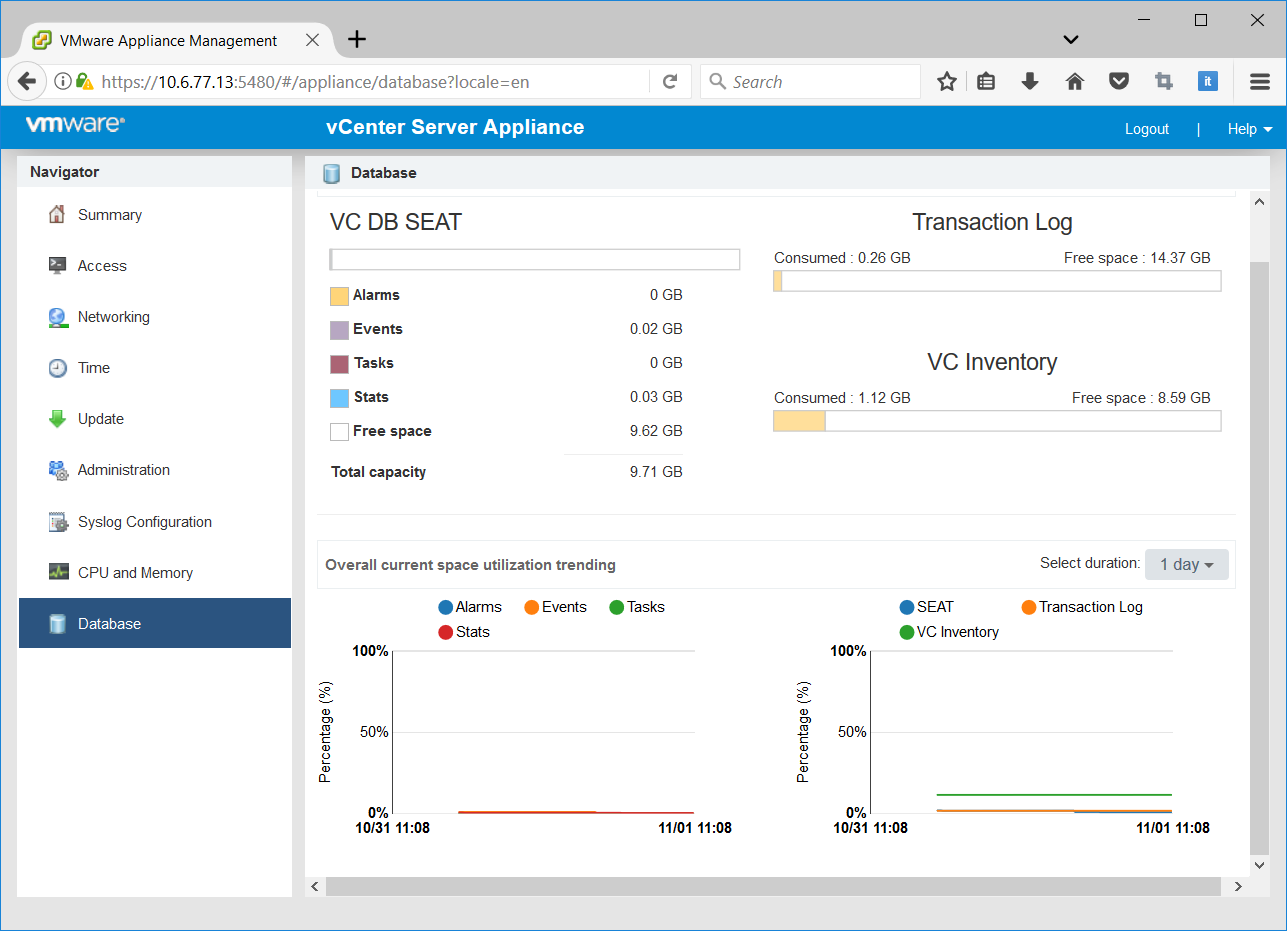Click the Stats blue color swatch
Viewport: 1287px width, 931px height.
(x=339, y=398)
